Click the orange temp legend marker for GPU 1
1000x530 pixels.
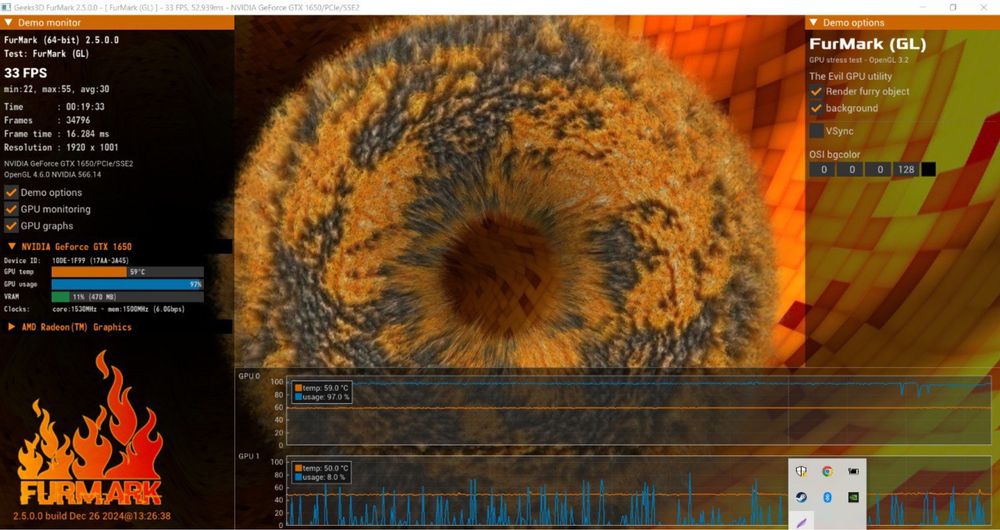click(298, 468)
